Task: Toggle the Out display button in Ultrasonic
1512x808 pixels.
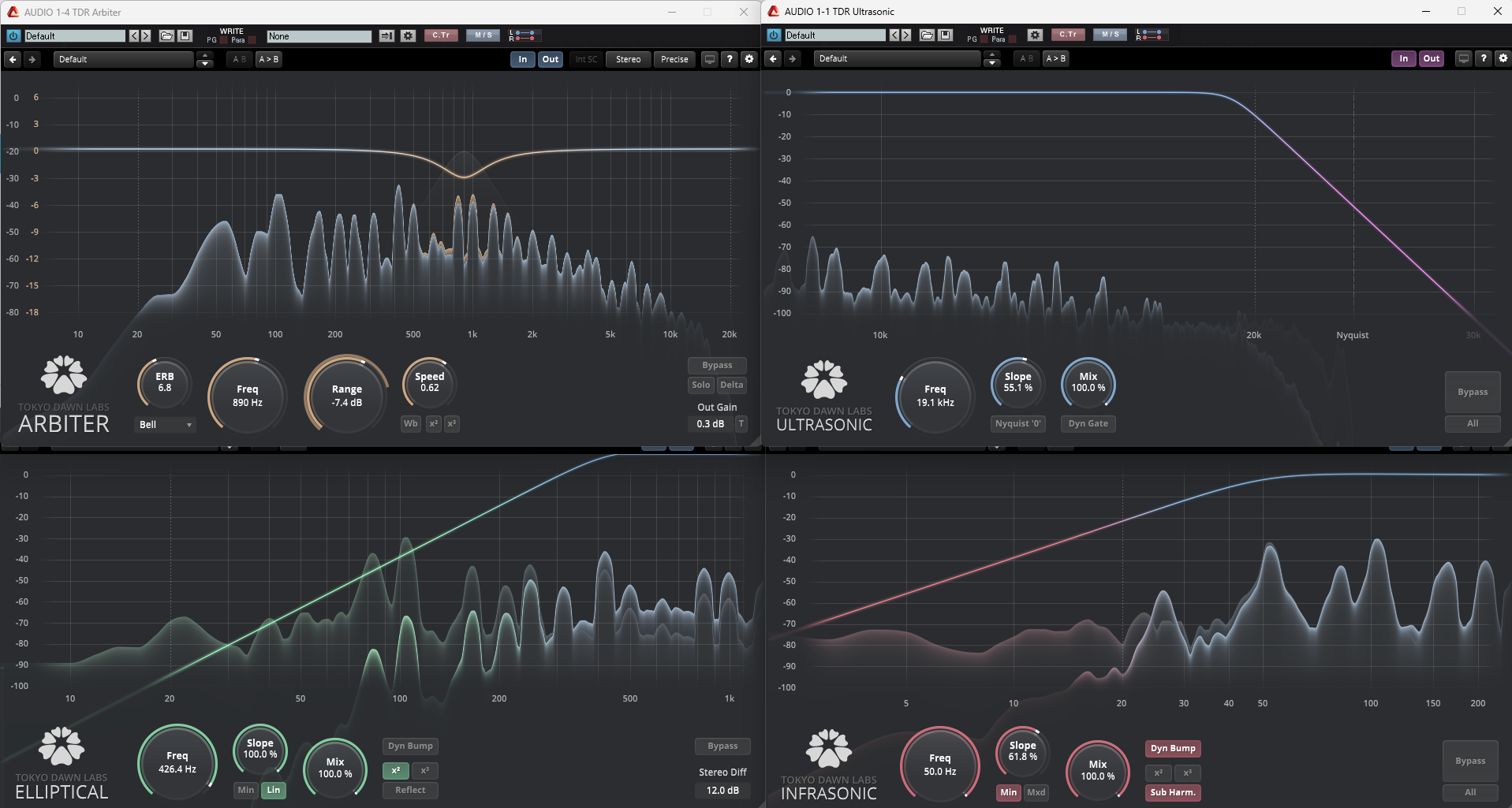Action: click(1432, 58)
